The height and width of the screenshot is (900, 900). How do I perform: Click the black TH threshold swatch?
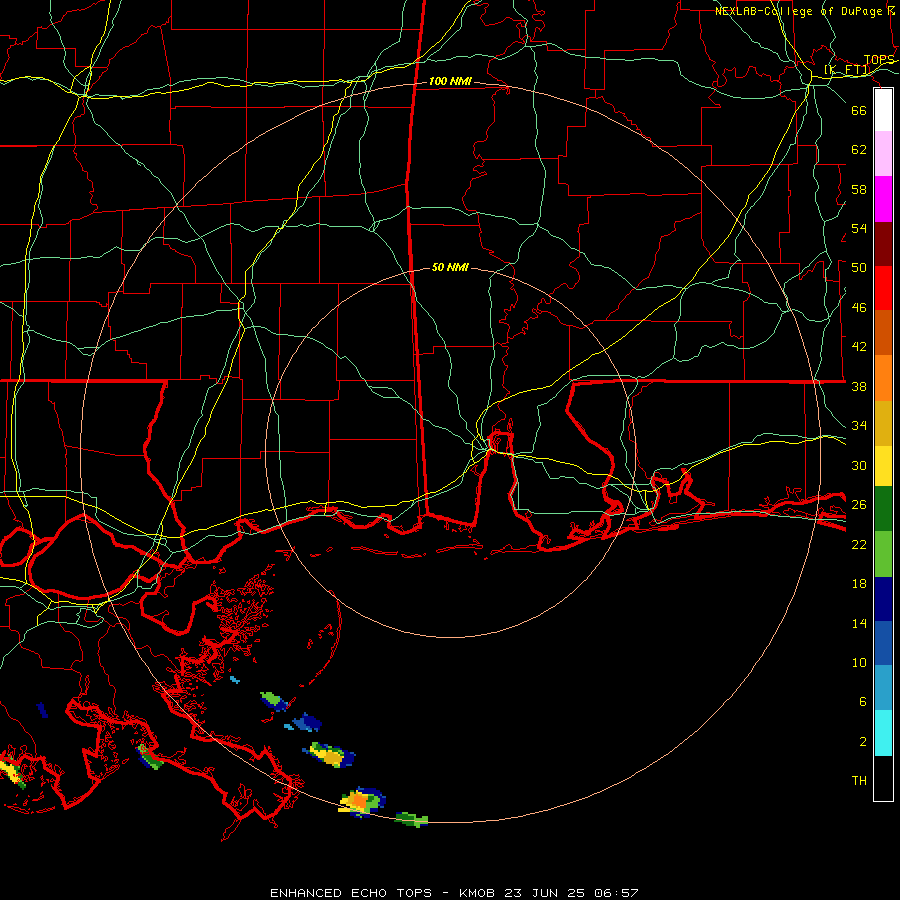pos(883,778)
